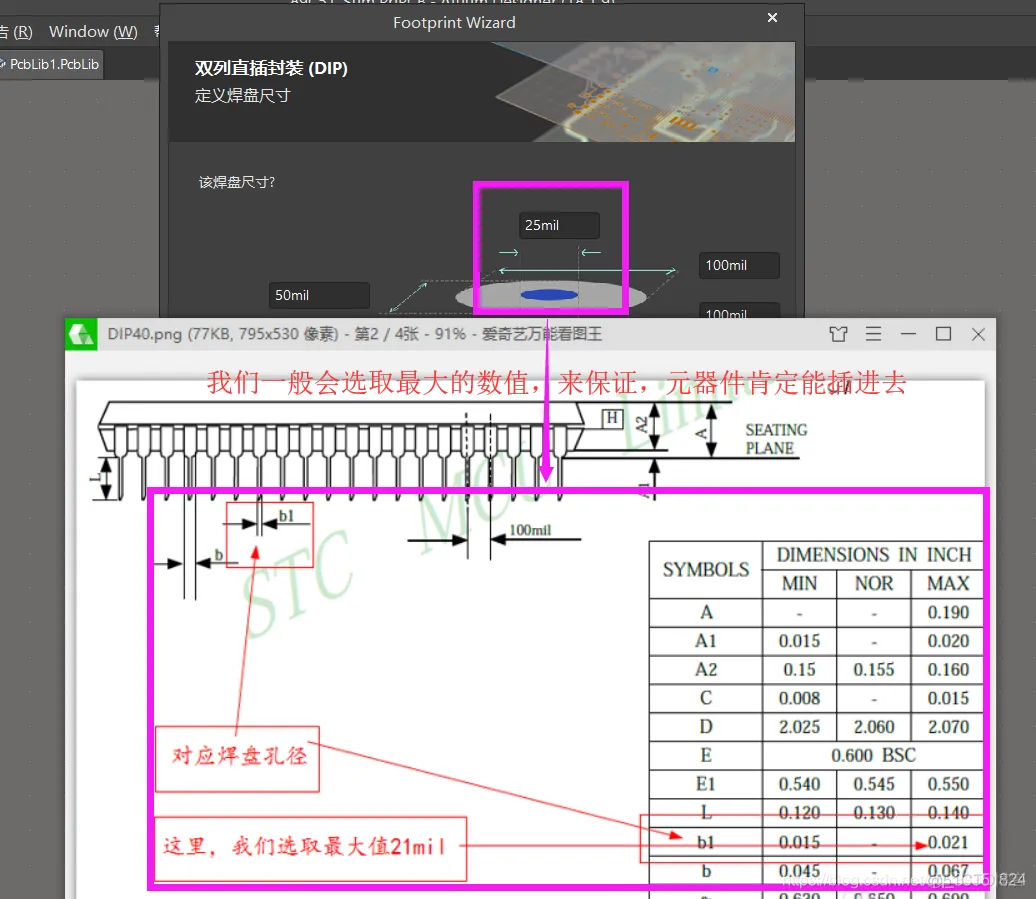Click the 0.008 C min value
This screenshot has width=1036, height=899.
point(799,698)
